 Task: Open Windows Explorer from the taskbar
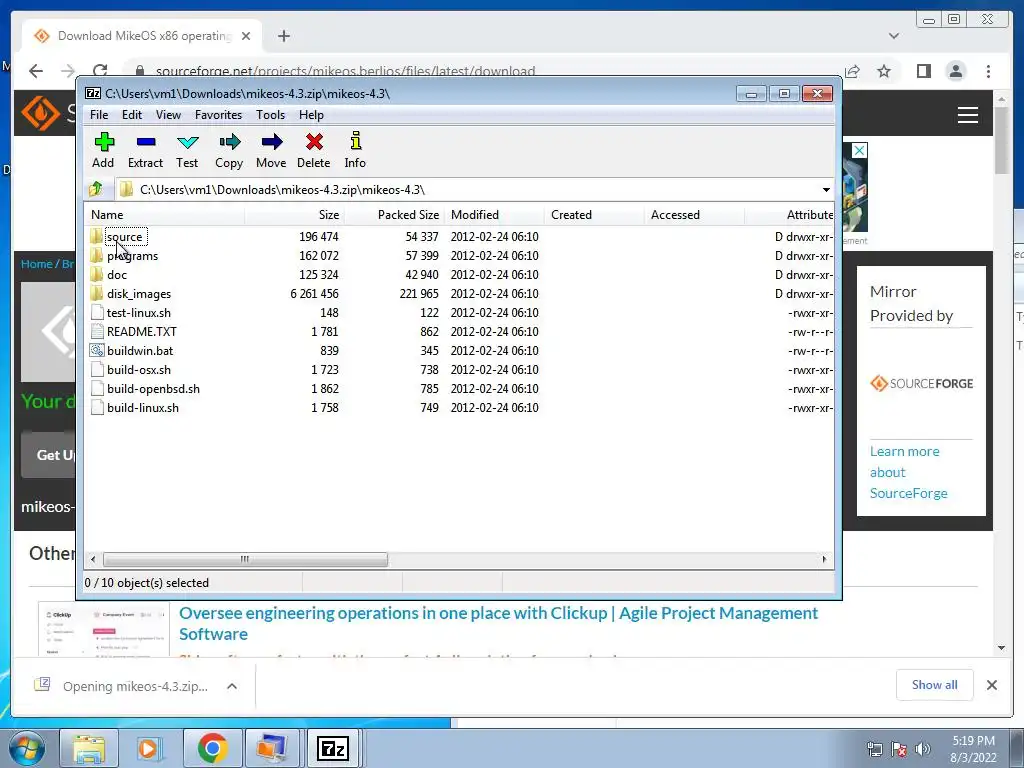89,748
